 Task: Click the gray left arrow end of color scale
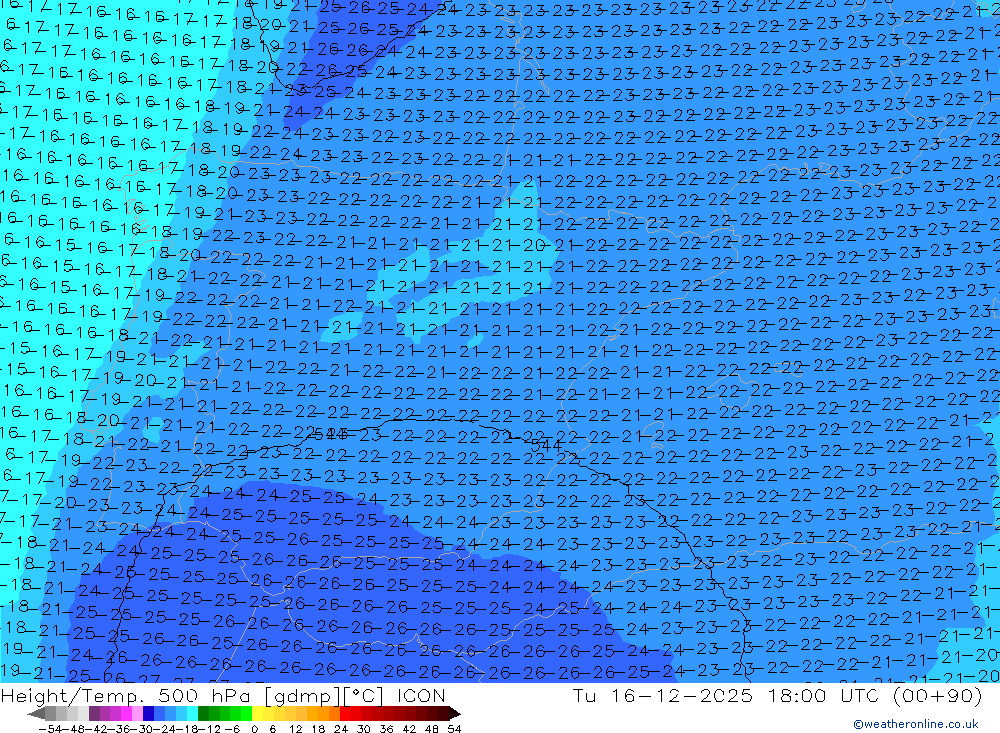click(36, 714)
